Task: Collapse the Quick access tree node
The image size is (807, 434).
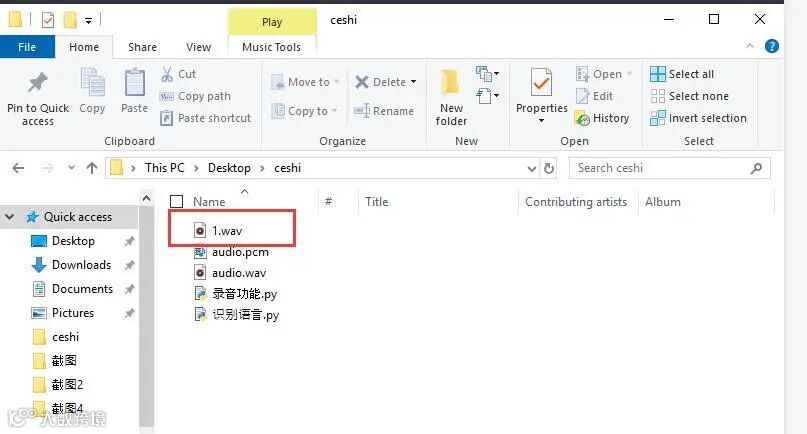Action: pos(10,217)
